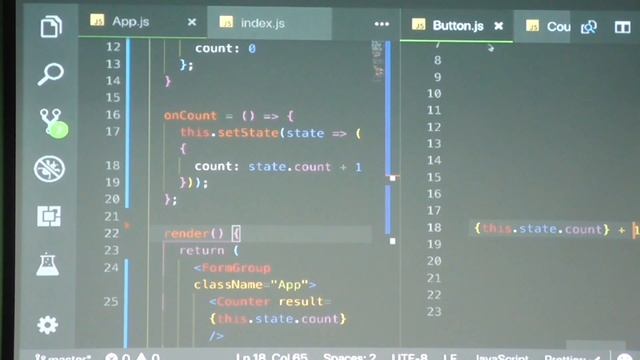Open the Search view in the activity bar

[50, 74]
